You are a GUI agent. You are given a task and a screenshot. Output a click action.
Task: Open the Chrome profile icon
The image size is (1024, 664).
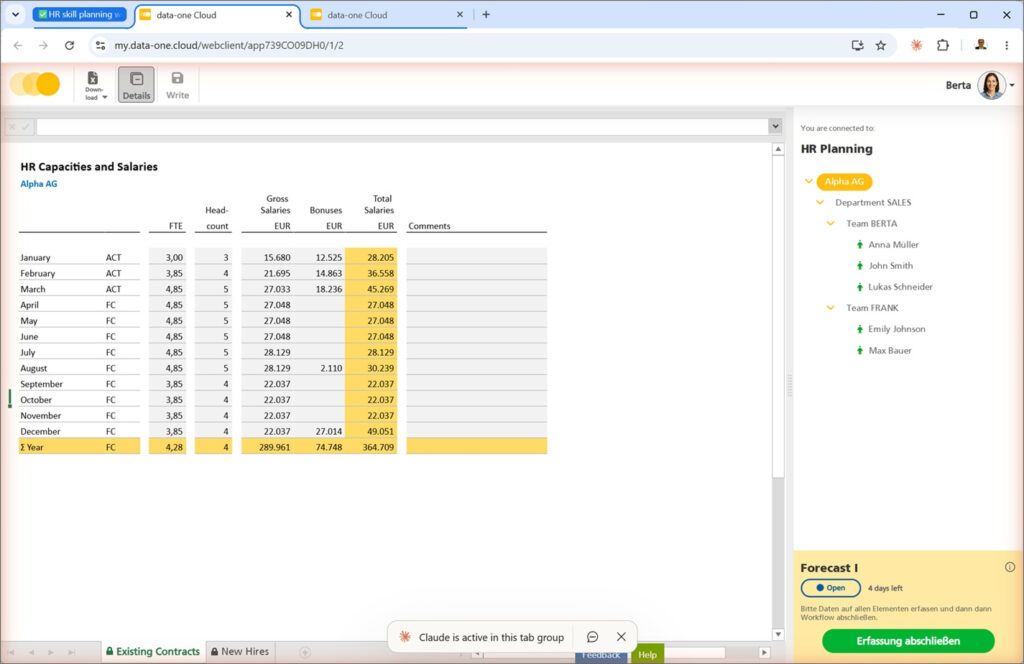point(980,45)
